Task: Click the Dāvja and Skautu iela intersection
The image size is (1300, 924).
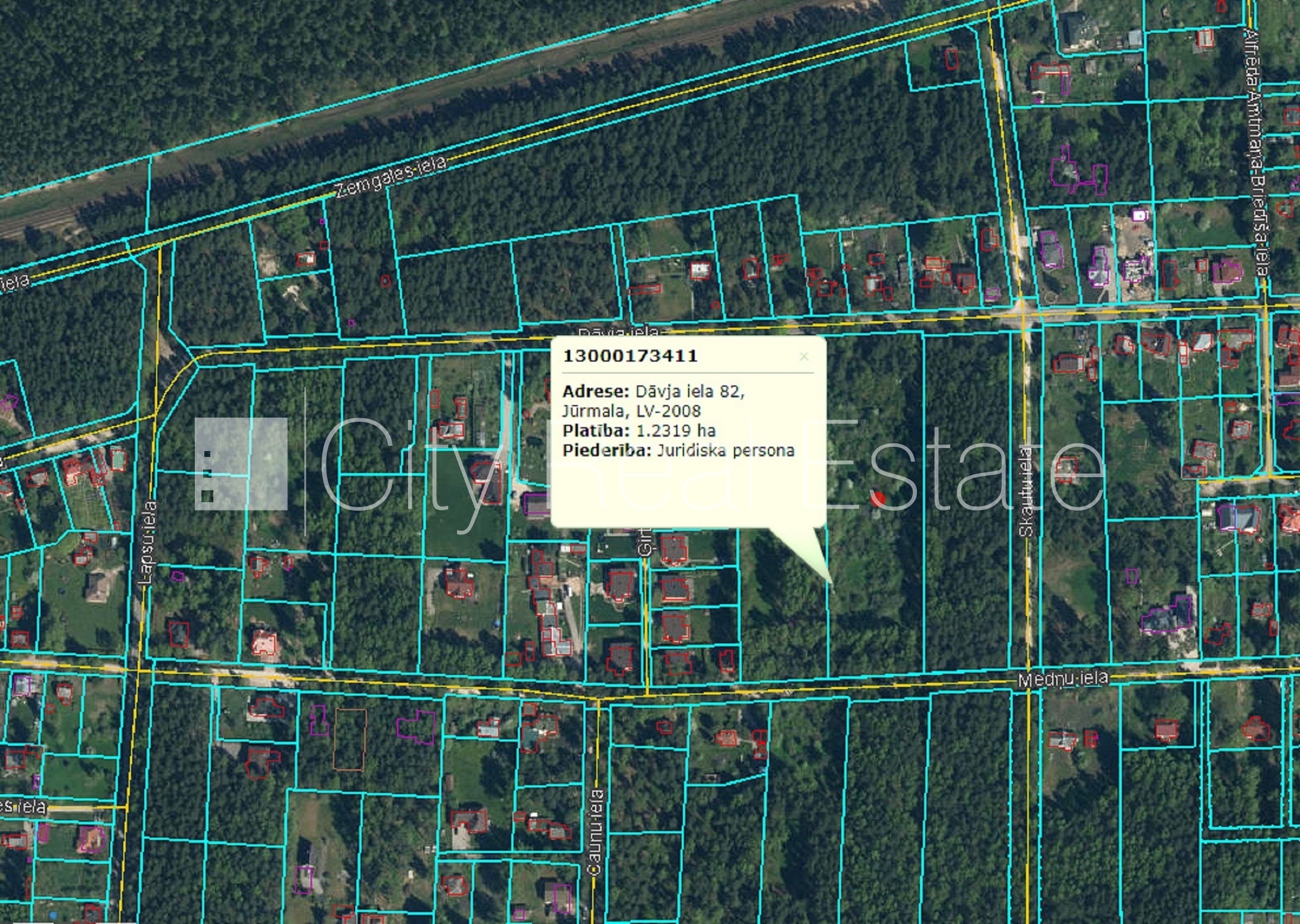Action: pos(1024,316)
